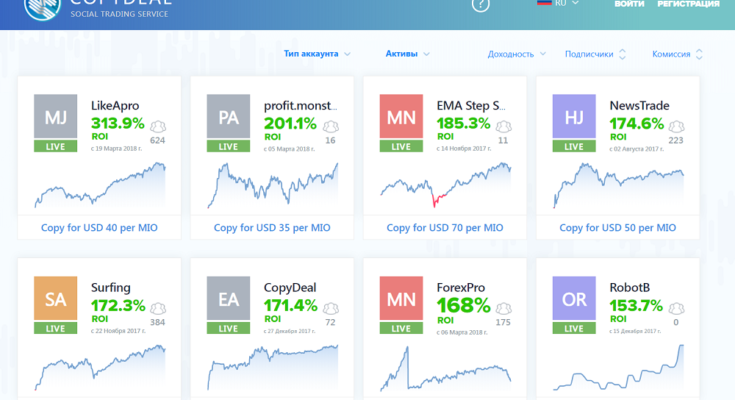Open the NewsTrade trader name

[639, 104]
